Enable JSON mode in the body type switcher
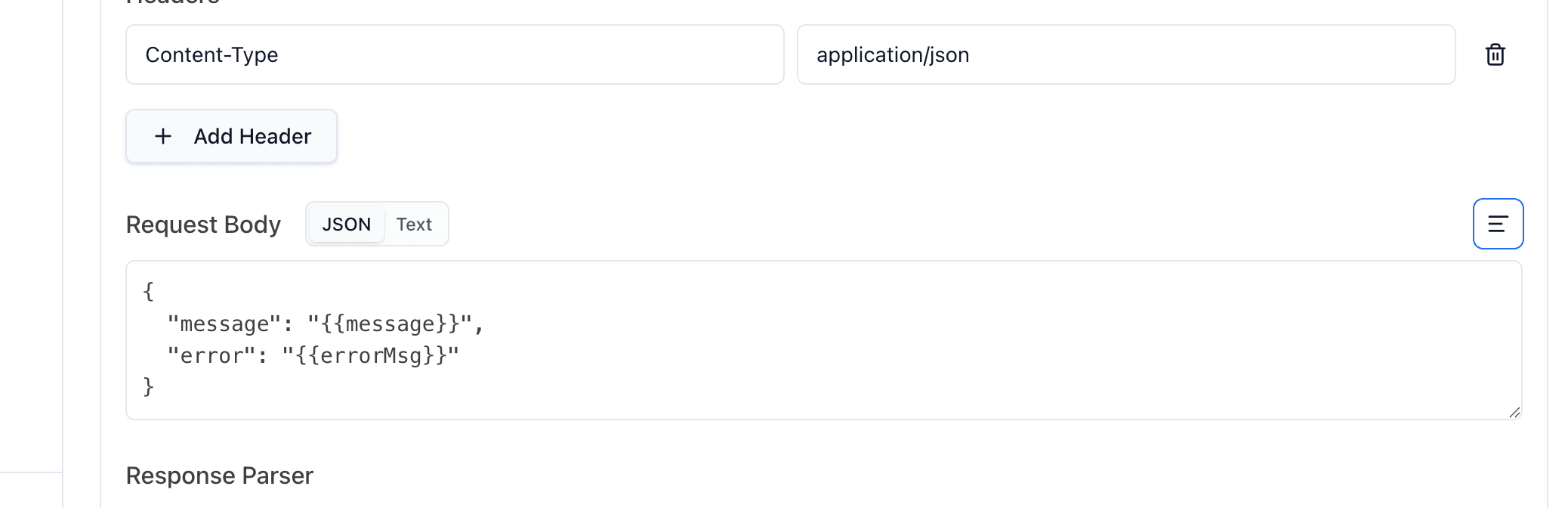The image size is (1568, 508). pos(347,224)
